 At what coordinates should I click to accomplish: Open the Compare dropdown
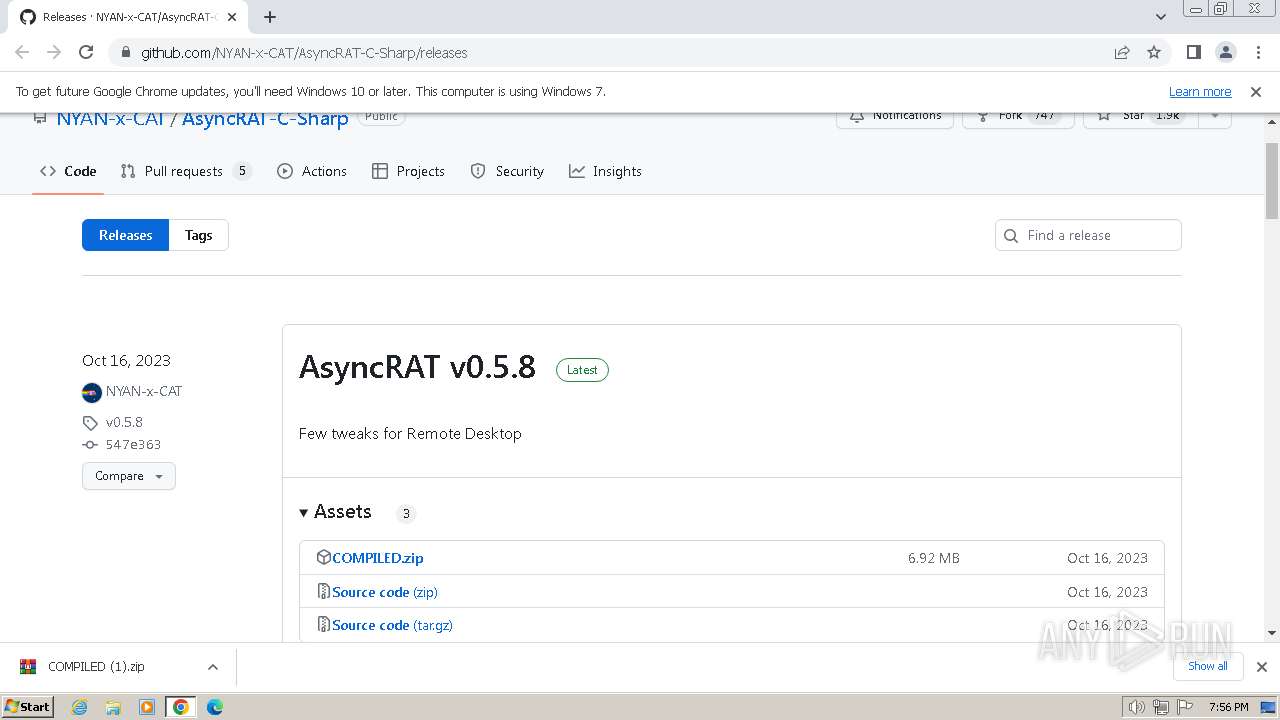coord(129,476)
